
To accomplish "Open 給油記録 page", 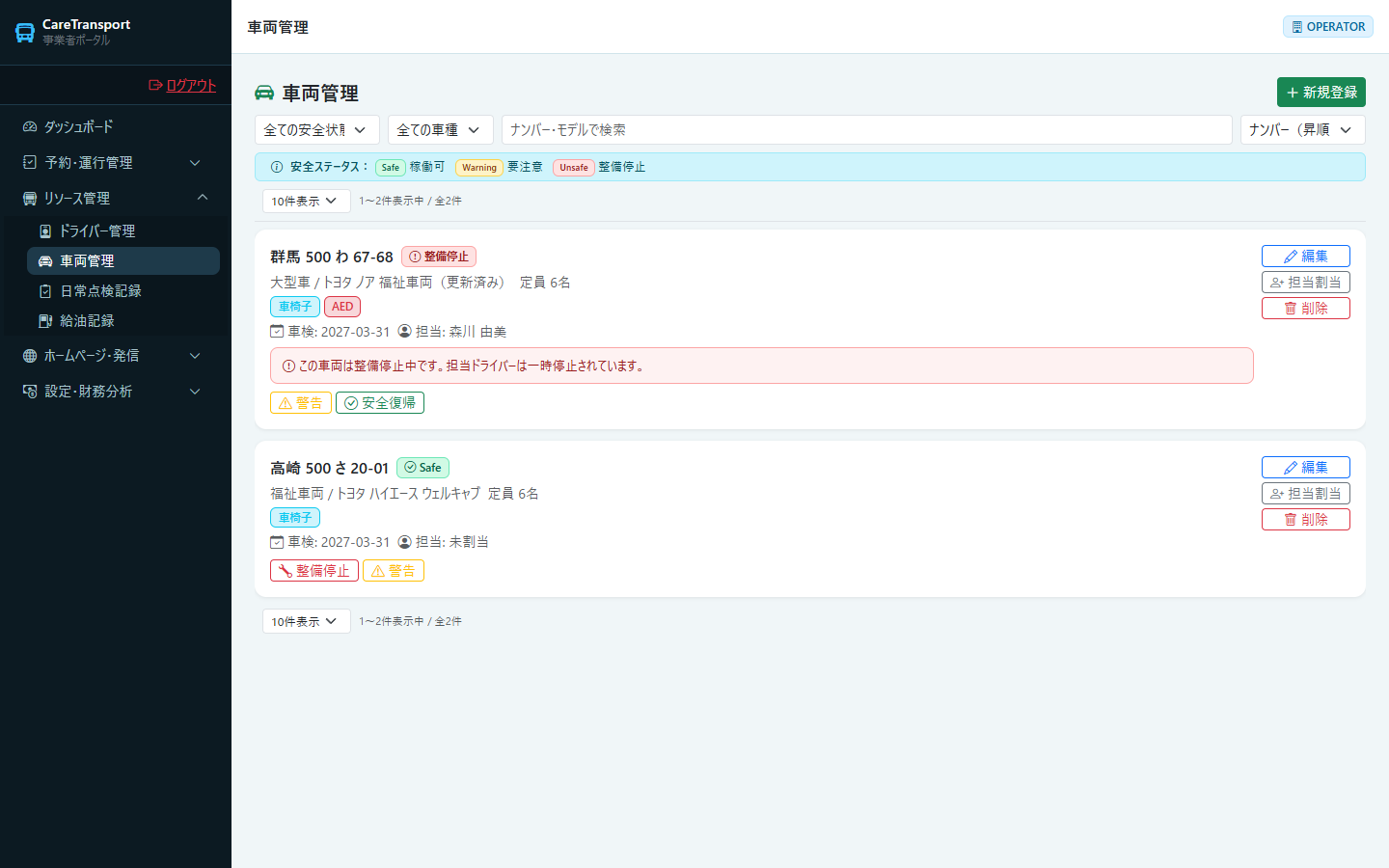I will tap(123, 320).
